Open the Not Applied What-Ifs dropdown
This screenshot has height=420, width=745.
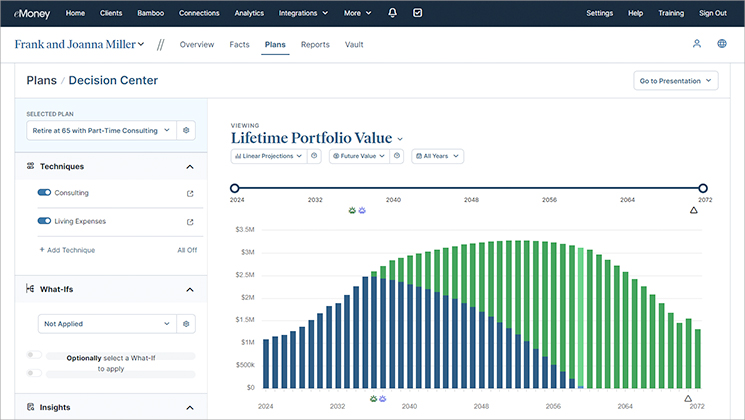coord(107,324)
